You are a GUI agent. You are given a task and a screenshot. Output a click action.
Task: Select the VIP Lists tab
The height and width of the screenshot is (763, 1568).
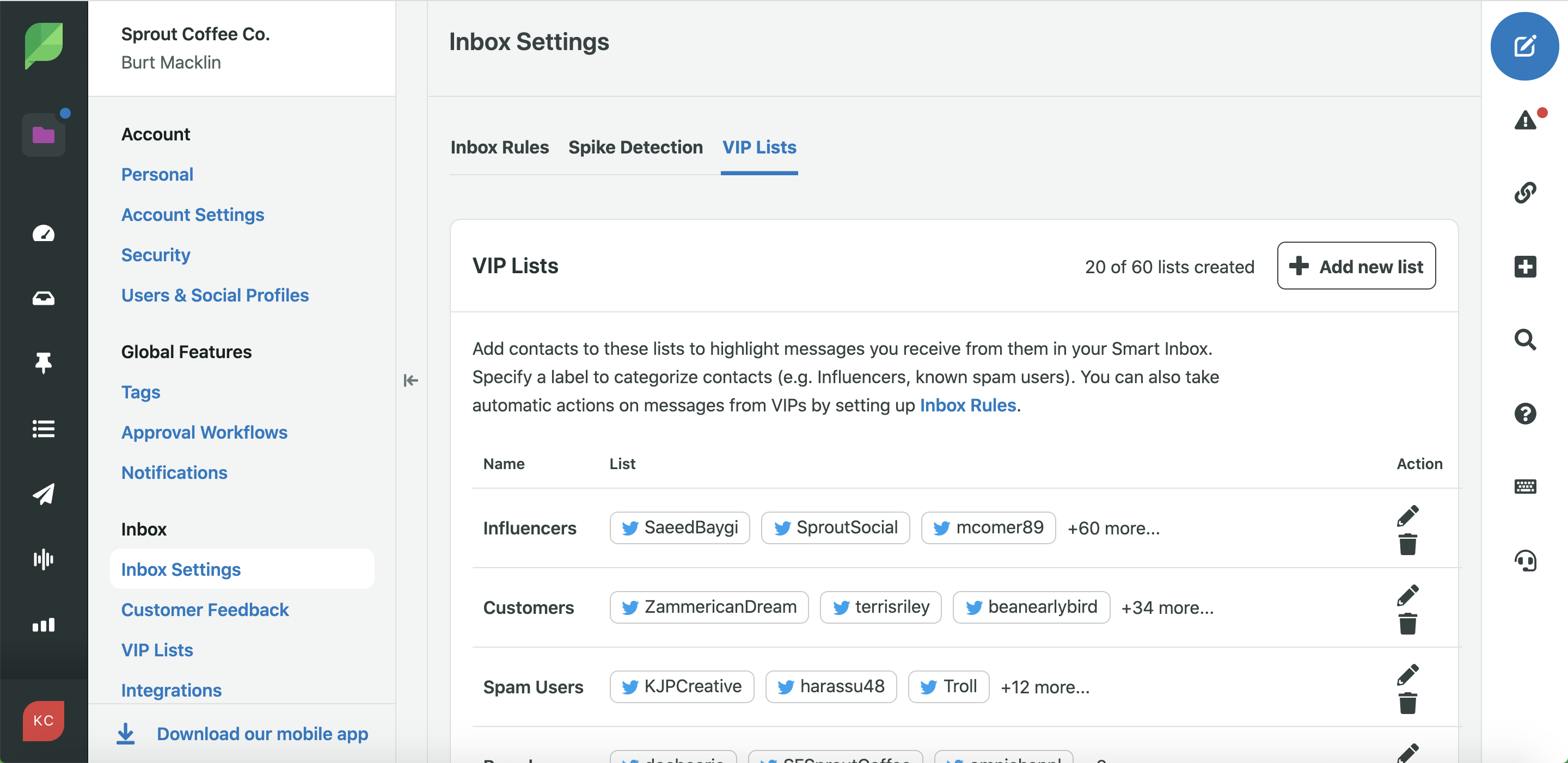coord(759,148)
